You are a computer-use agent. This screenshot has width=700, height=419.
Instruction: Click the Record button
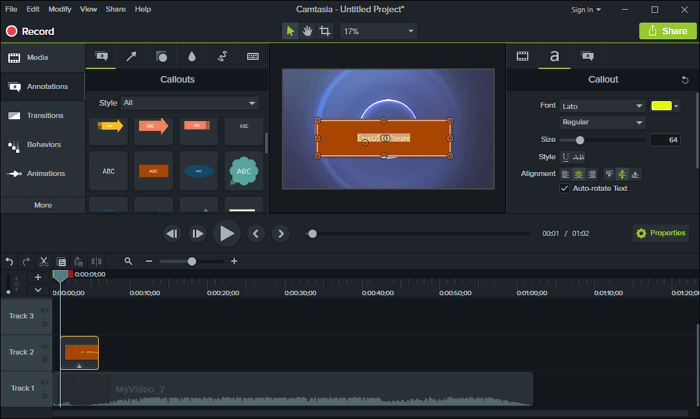pyautogui.click(x=30, y=31)
